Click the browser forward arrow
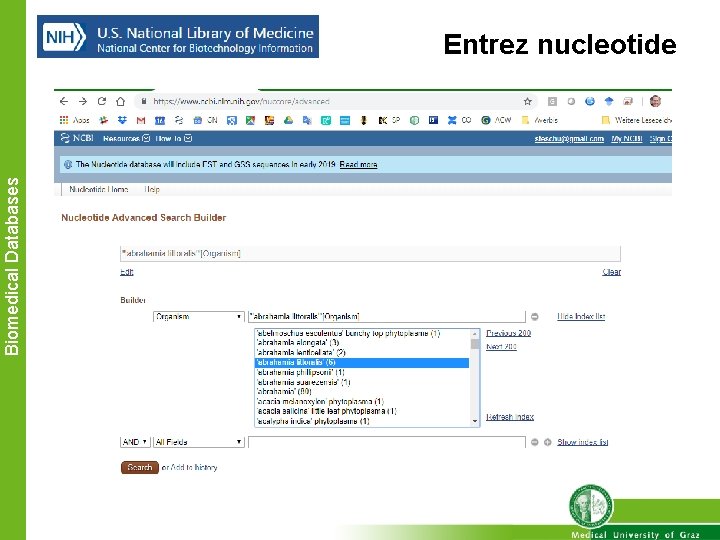This screenshot has height=540, width=720. click(x=83, y=101)
